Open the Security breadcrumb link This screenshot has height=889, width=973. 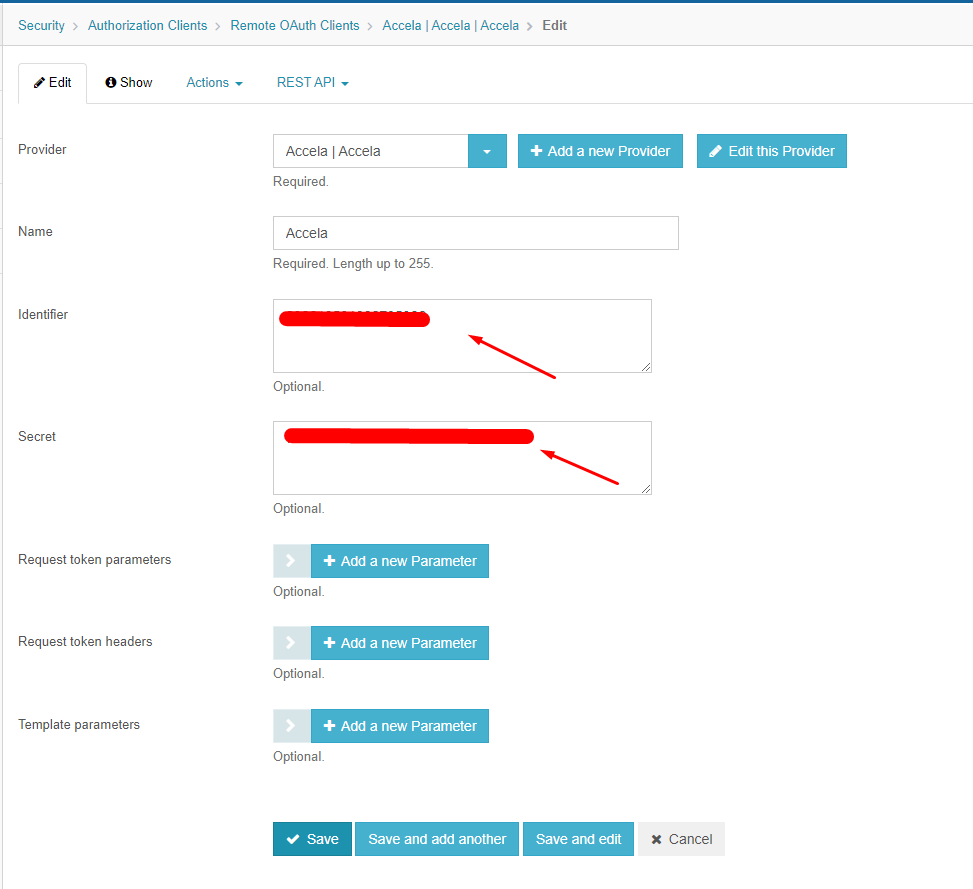41,25
